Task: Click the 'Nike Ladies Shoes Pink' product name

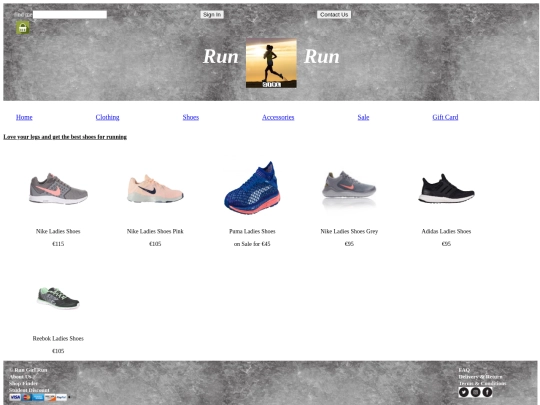Action: pos(155,231)
